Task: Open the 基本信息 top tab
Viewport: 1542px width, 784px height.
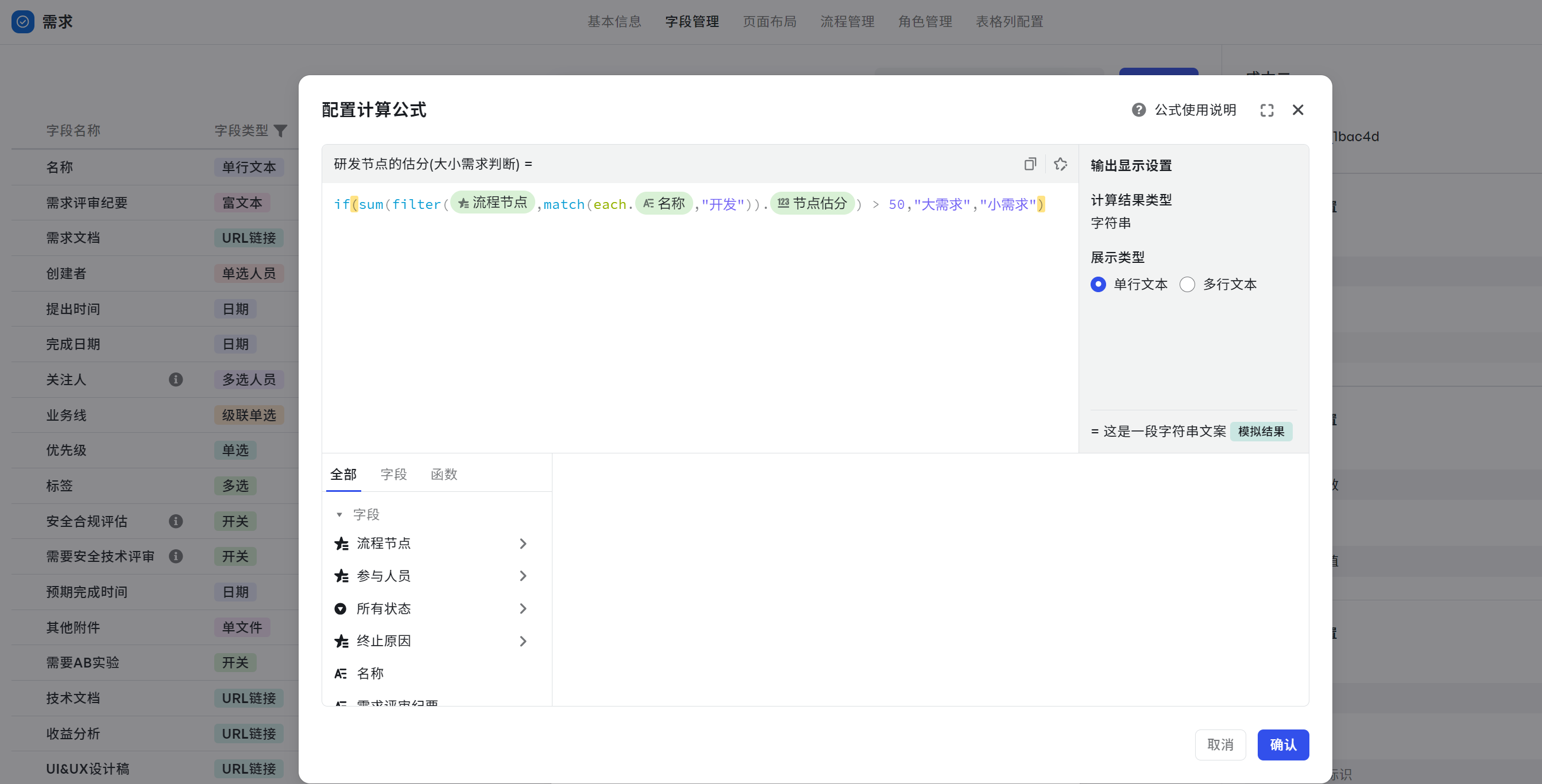Action: 614,22
